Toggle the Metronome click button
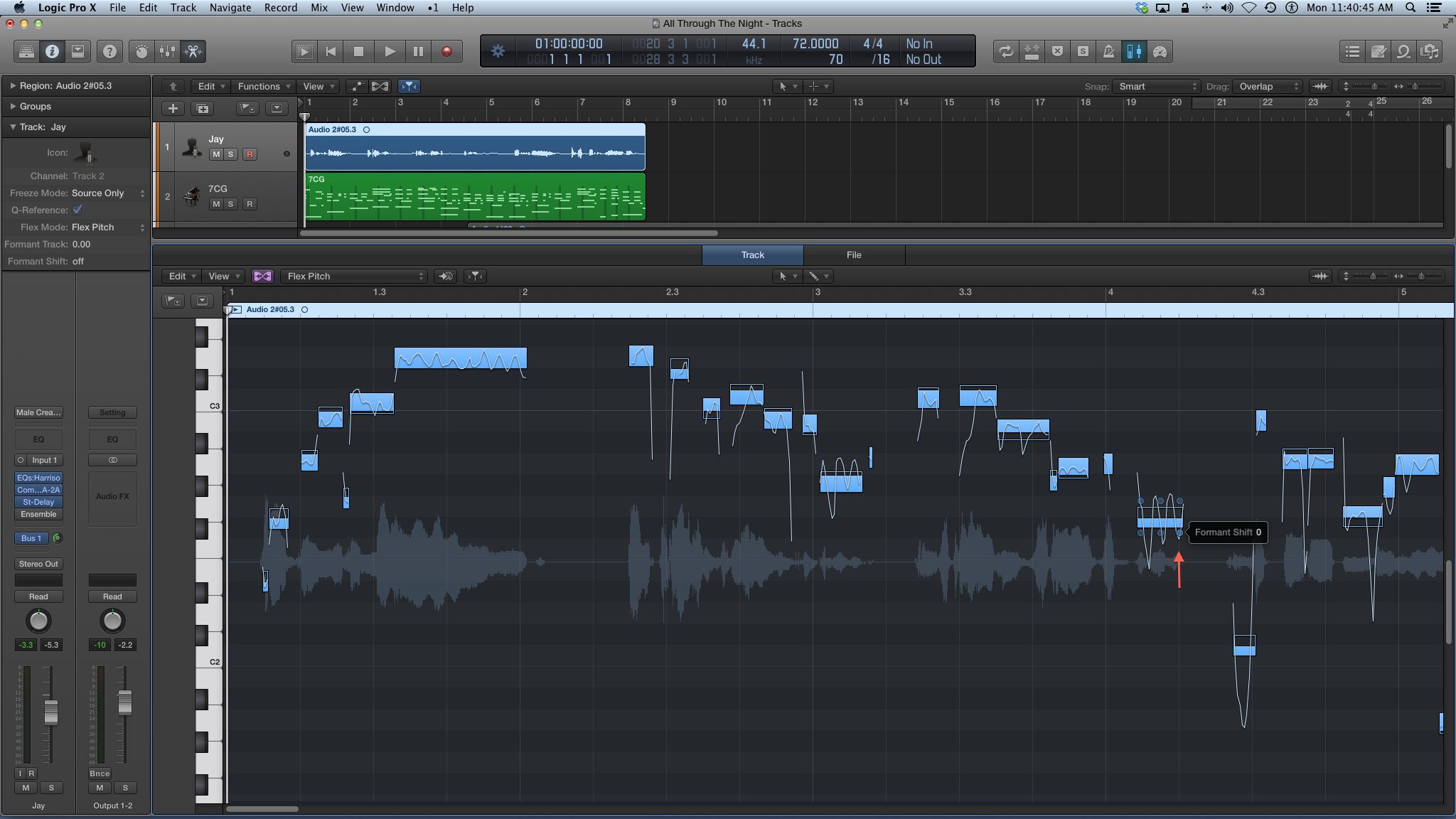 point(1108,51)
